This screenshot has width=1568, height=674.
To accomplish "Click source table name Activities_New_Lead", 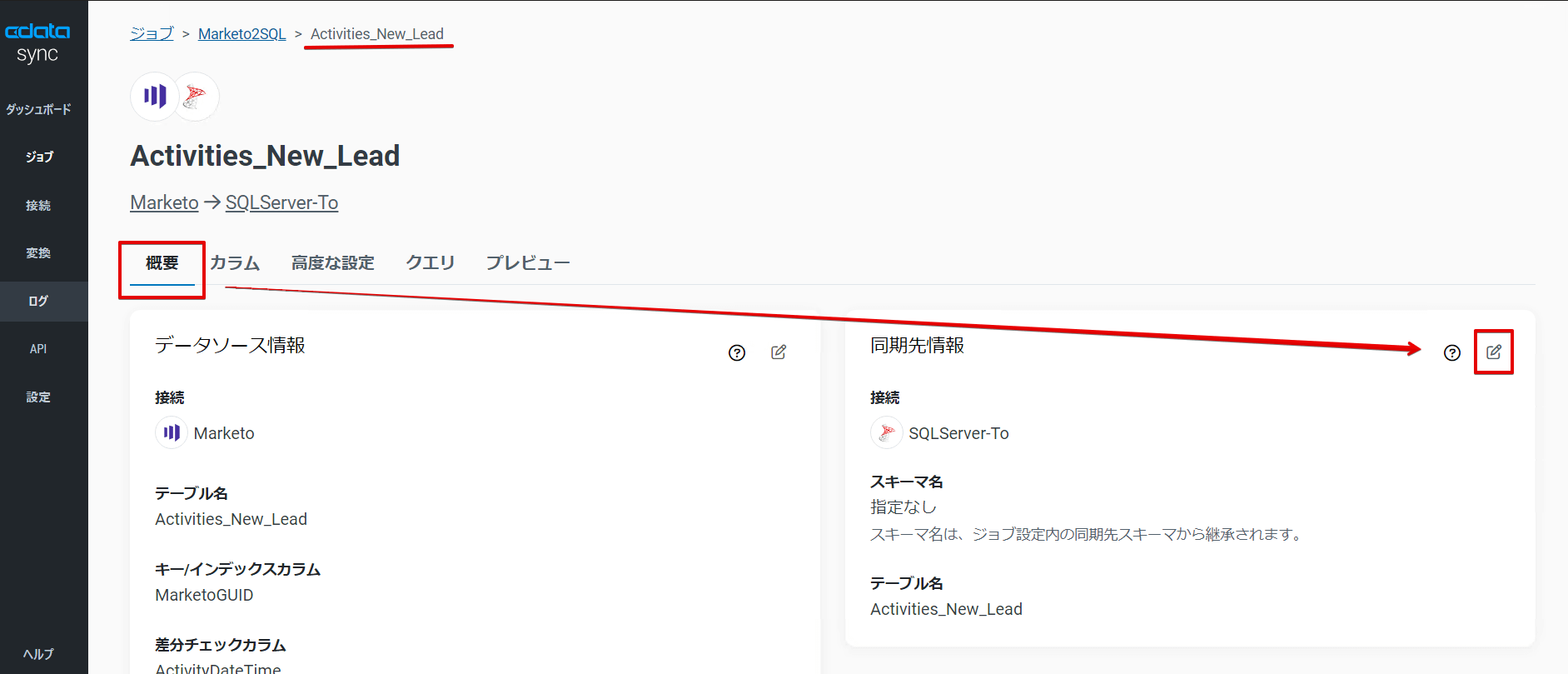I will tap(231, 519).
